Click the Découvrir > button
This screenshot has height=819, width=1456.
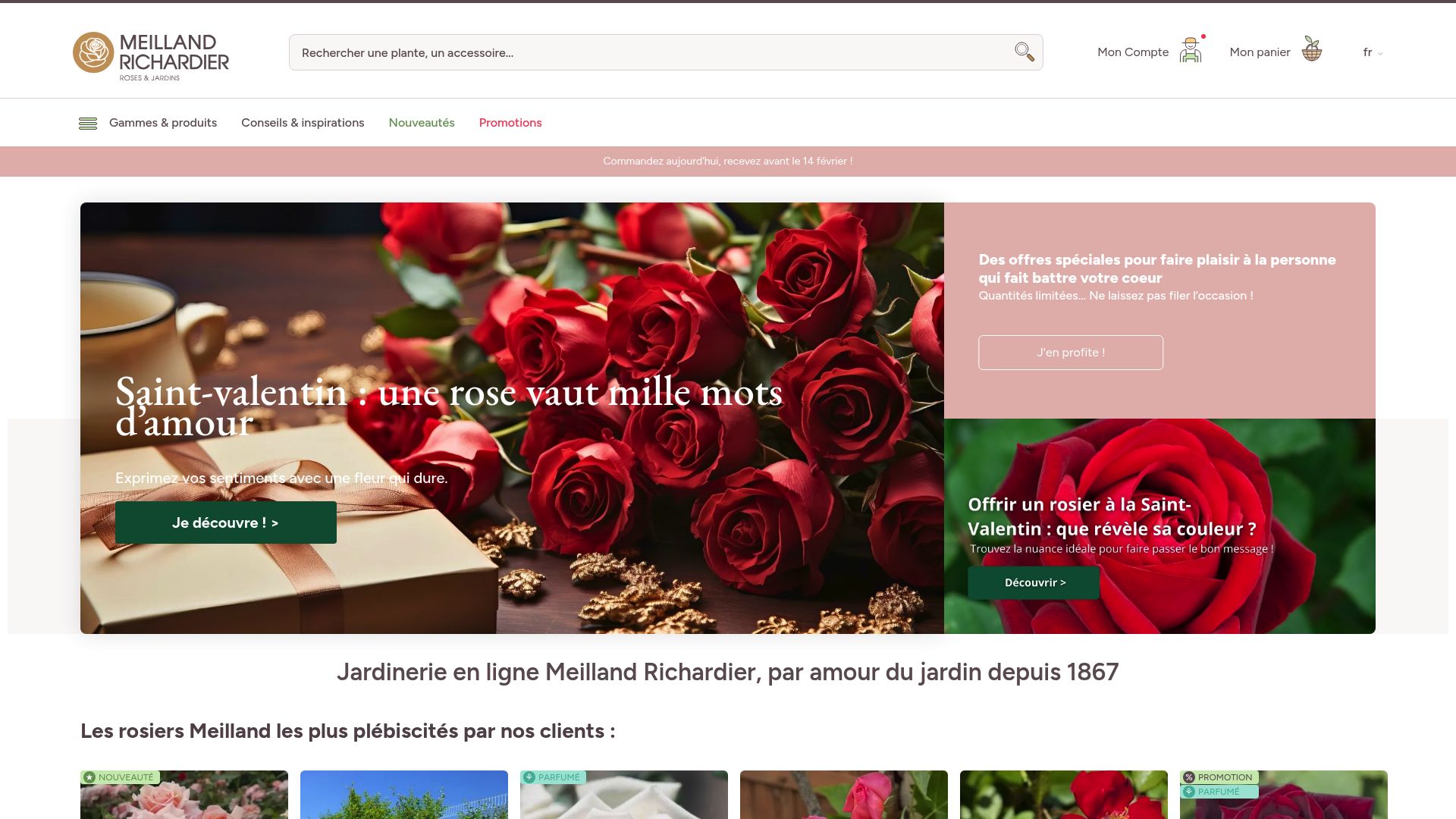click(1034, 582)
